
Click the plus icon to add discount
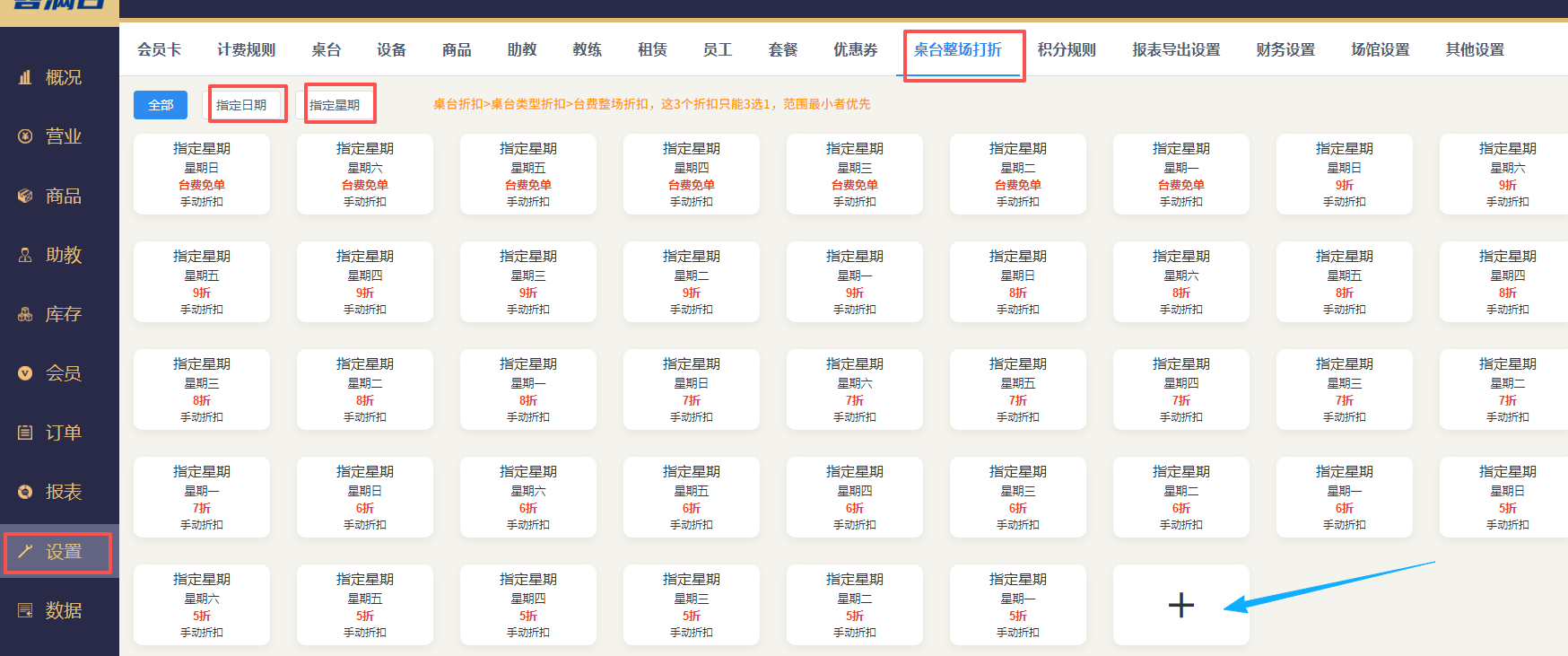coord(1181,605)
